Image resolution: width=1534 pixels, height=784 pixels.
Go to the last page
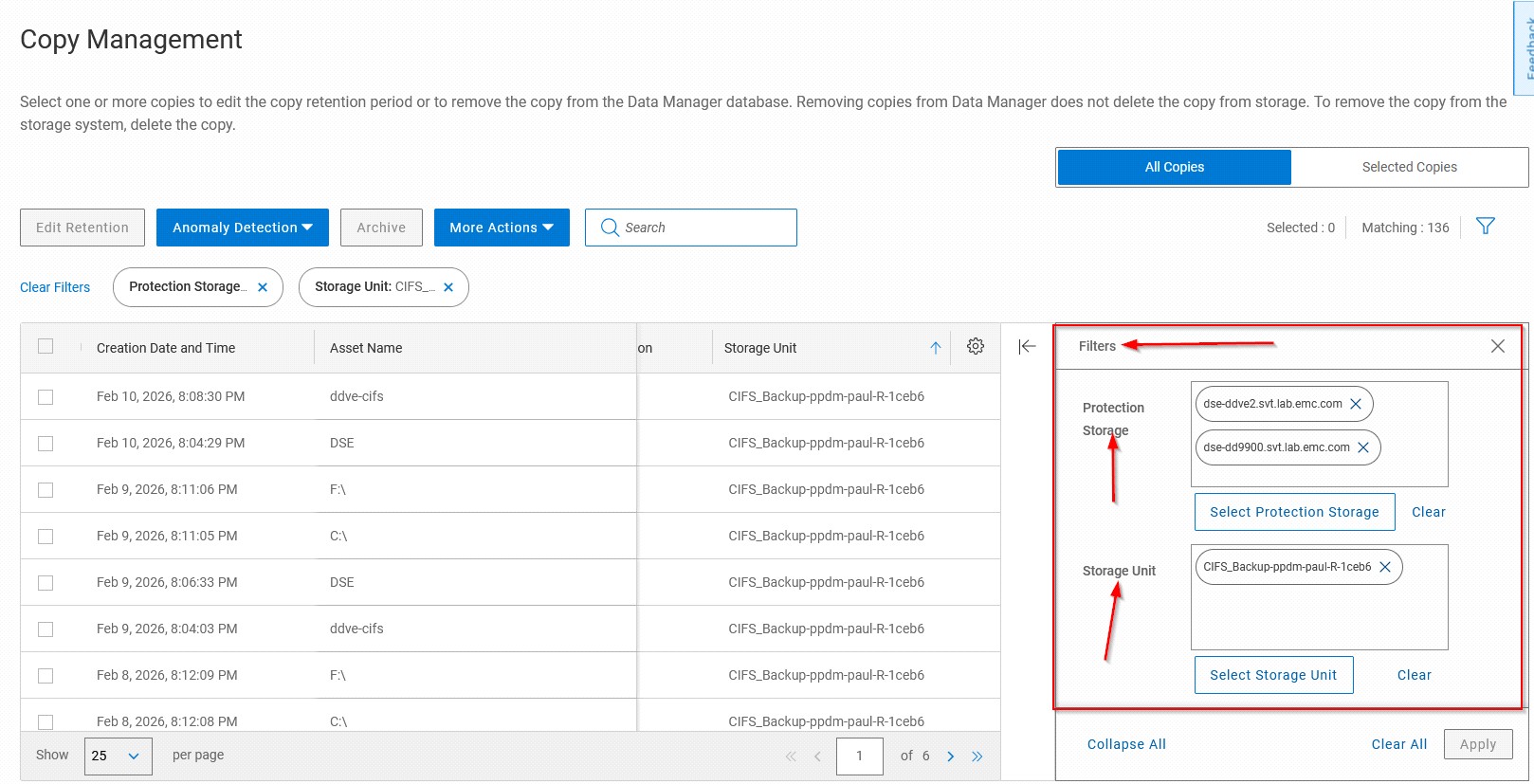977,757
